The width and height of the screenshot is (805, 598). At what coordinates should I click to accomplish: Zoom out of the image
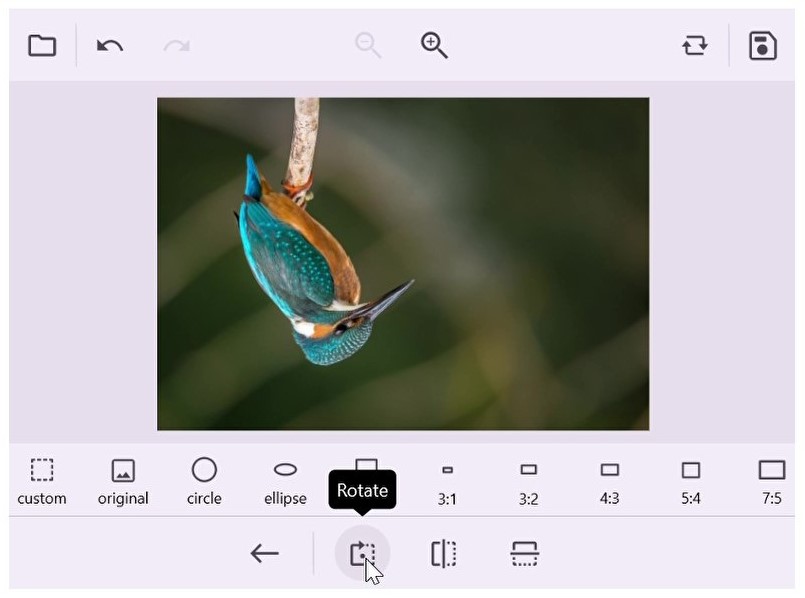tap(366, 45)
